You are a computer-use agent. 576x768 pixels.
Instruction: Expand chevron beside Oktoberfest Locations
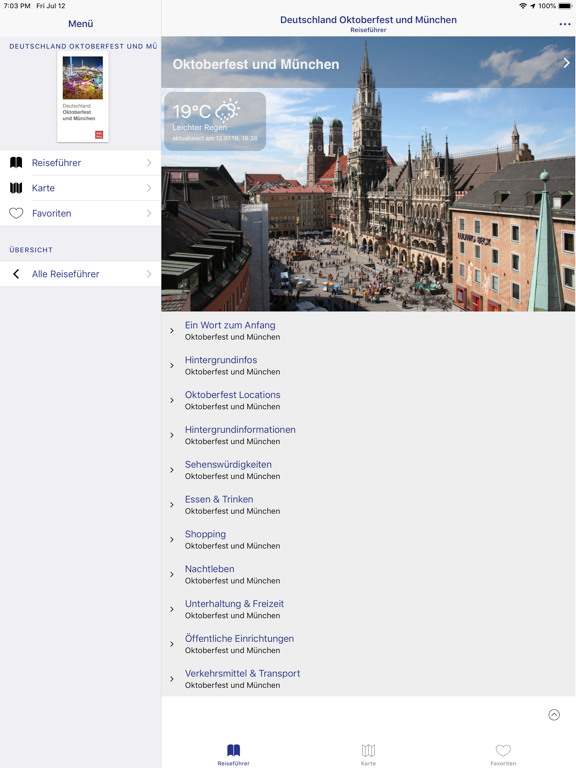tap(171, 400)
